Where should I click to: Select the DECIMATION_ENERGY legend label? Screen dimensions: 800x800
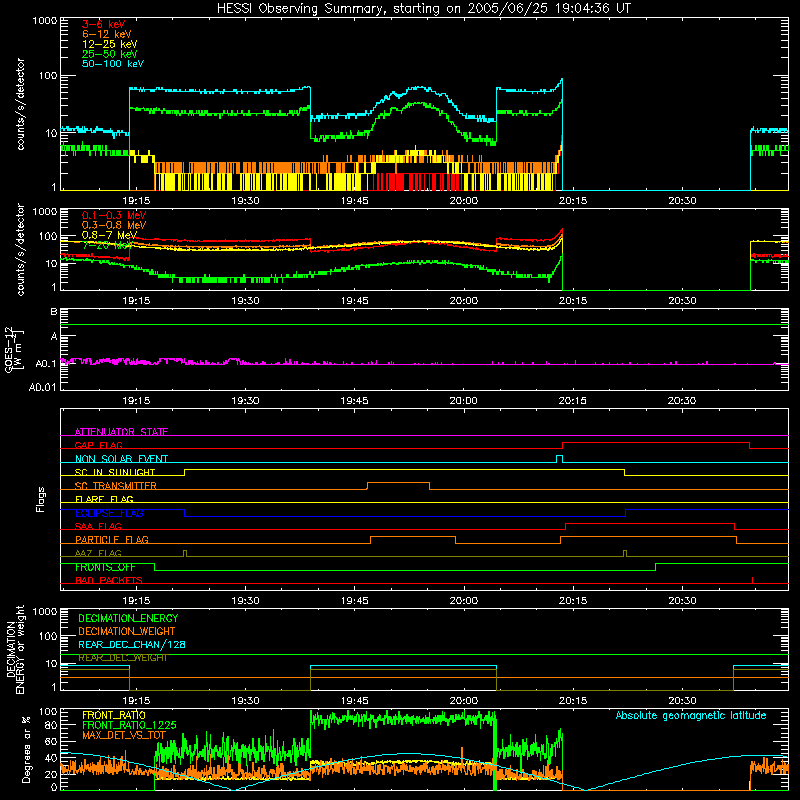tap(128, 618)
